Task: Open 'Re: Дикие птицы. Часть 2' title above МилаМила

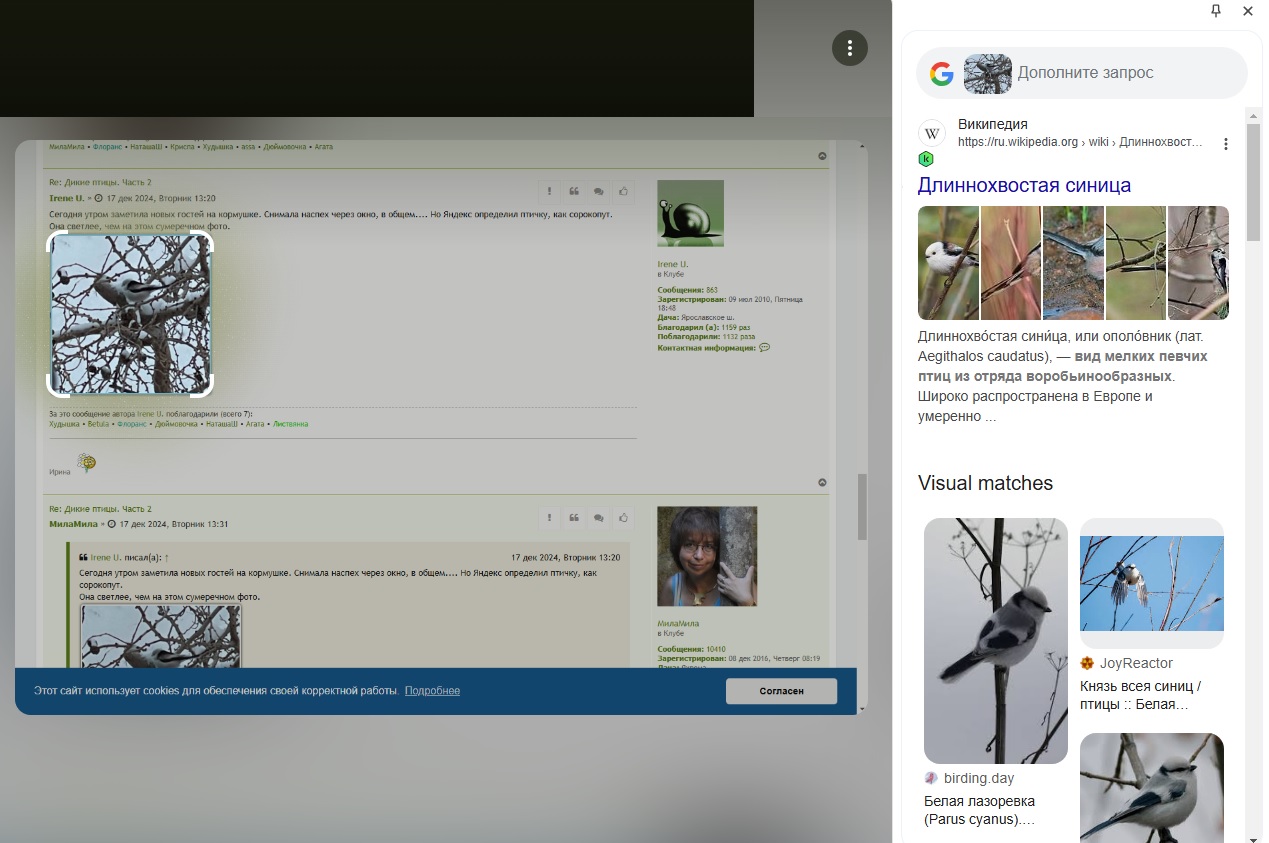Action: [100, 509]
